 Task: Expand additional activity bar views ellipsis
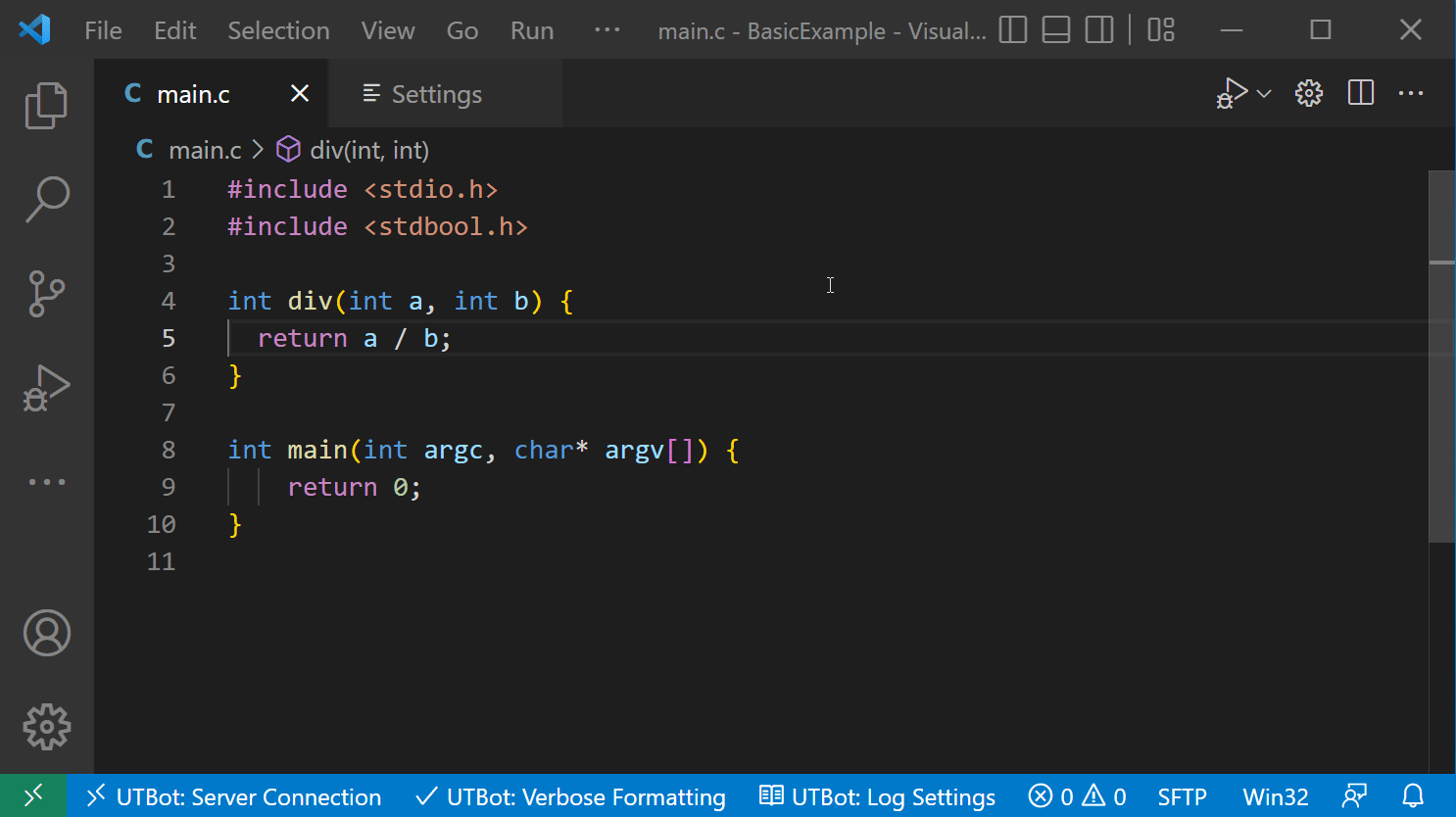pyautogui.click(x=46, y=482)
